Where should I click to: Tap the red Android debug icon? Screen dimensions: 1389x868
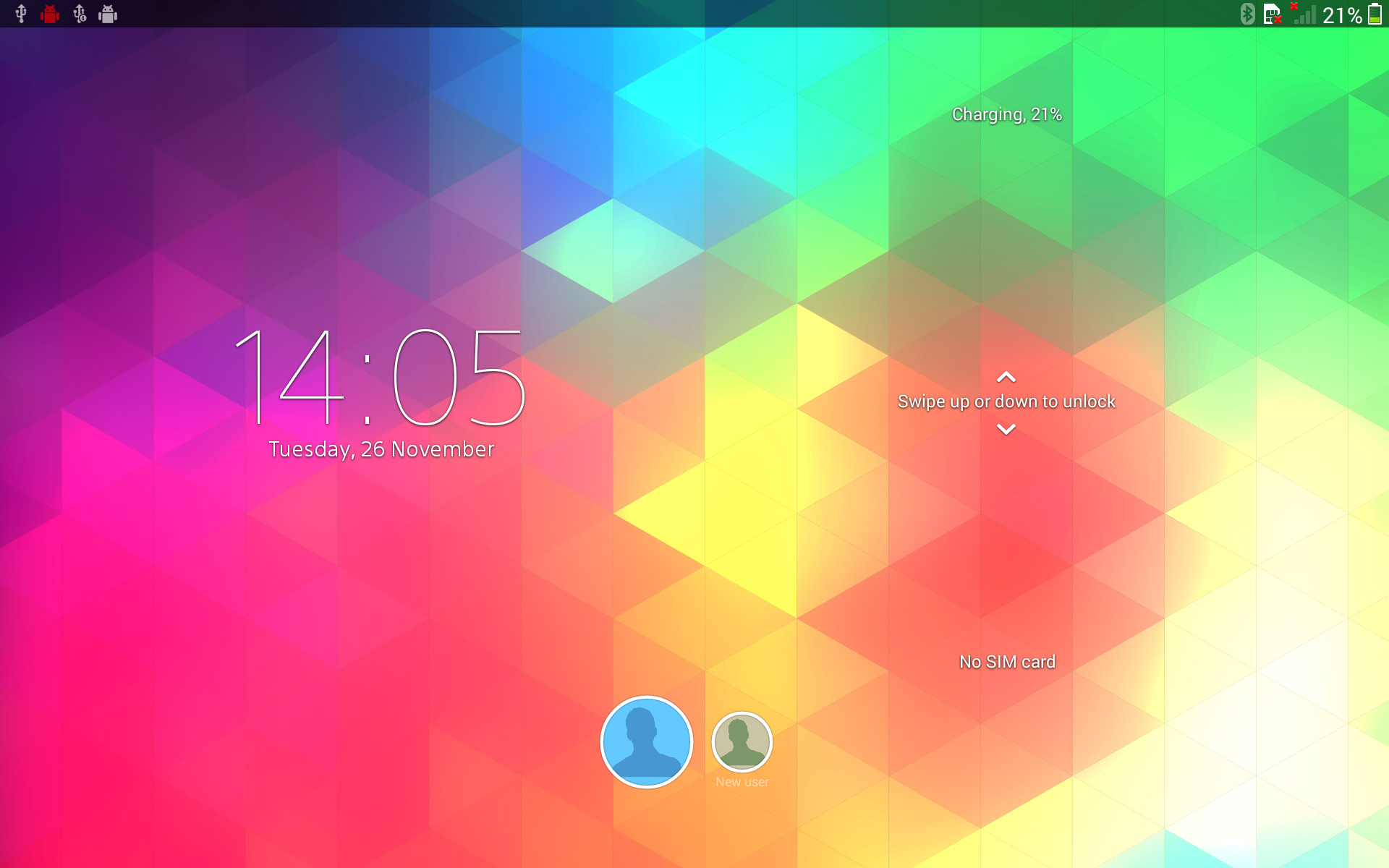pos(50,14)
